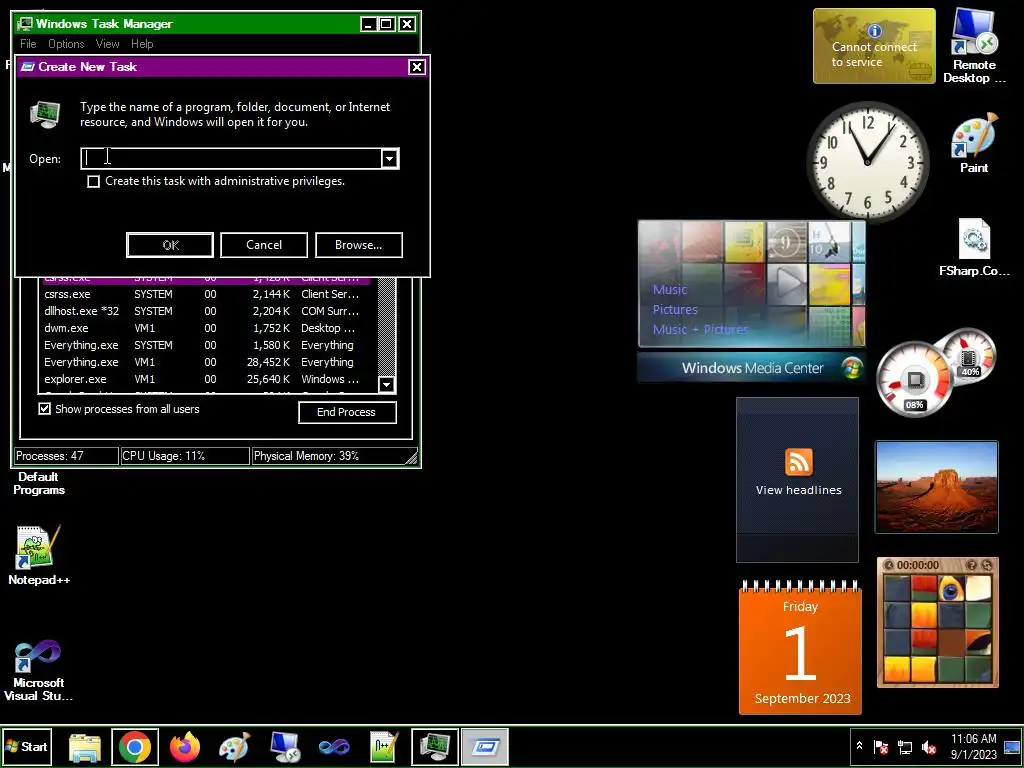Click the End Process button
The width and height of the screenshot is (1024, 768).
[347, 412]
